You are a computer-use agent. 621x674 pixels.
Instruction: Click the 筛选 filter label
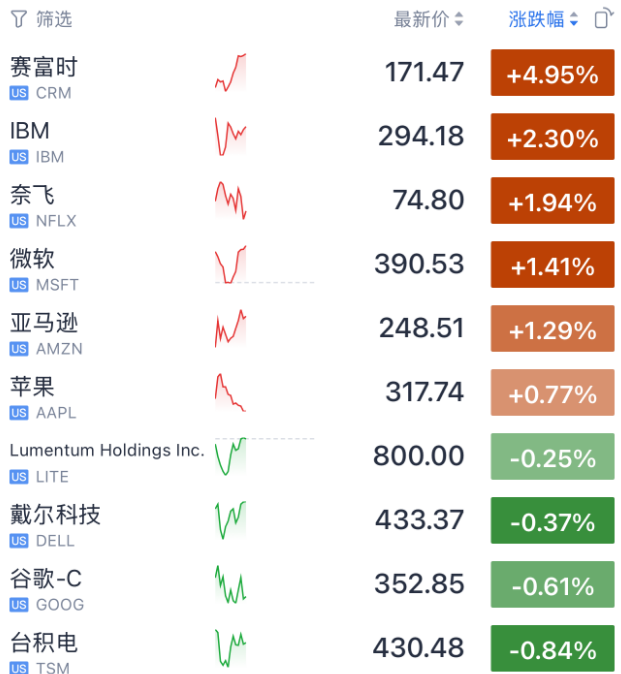(x=54, y=19)
